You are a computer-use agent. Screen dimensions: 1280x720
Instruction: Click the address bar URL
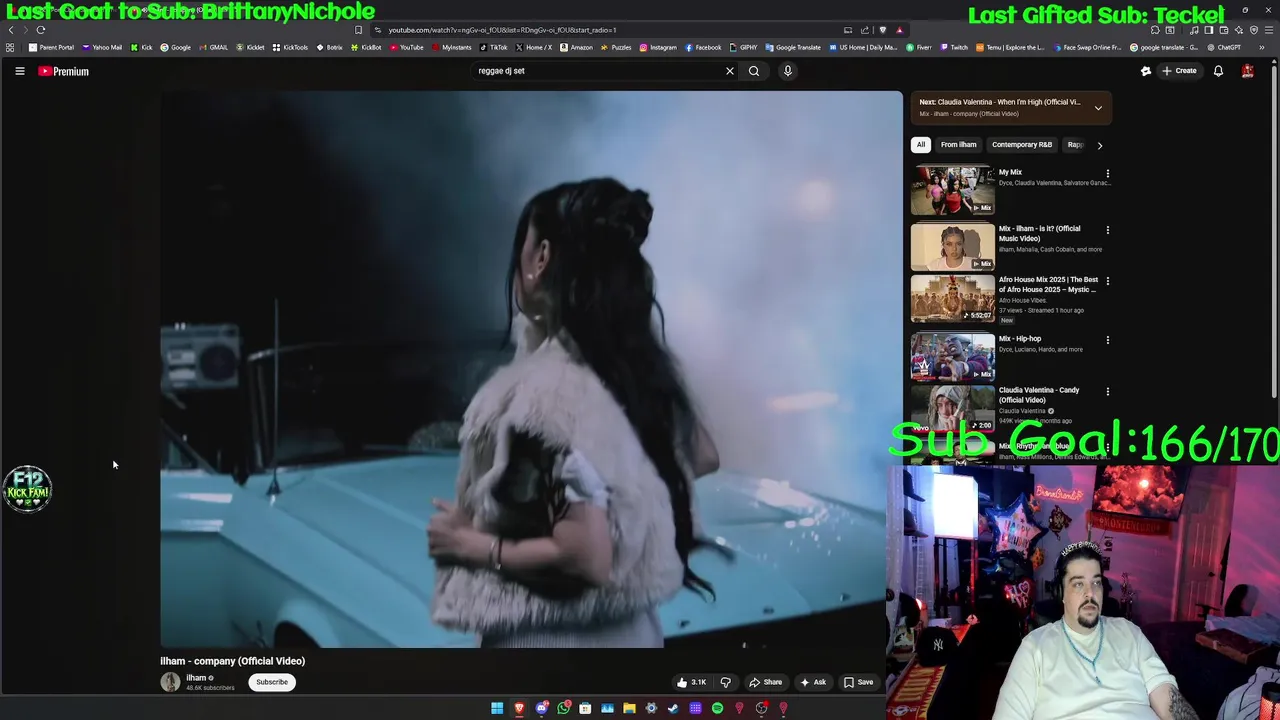pos(502,30)
